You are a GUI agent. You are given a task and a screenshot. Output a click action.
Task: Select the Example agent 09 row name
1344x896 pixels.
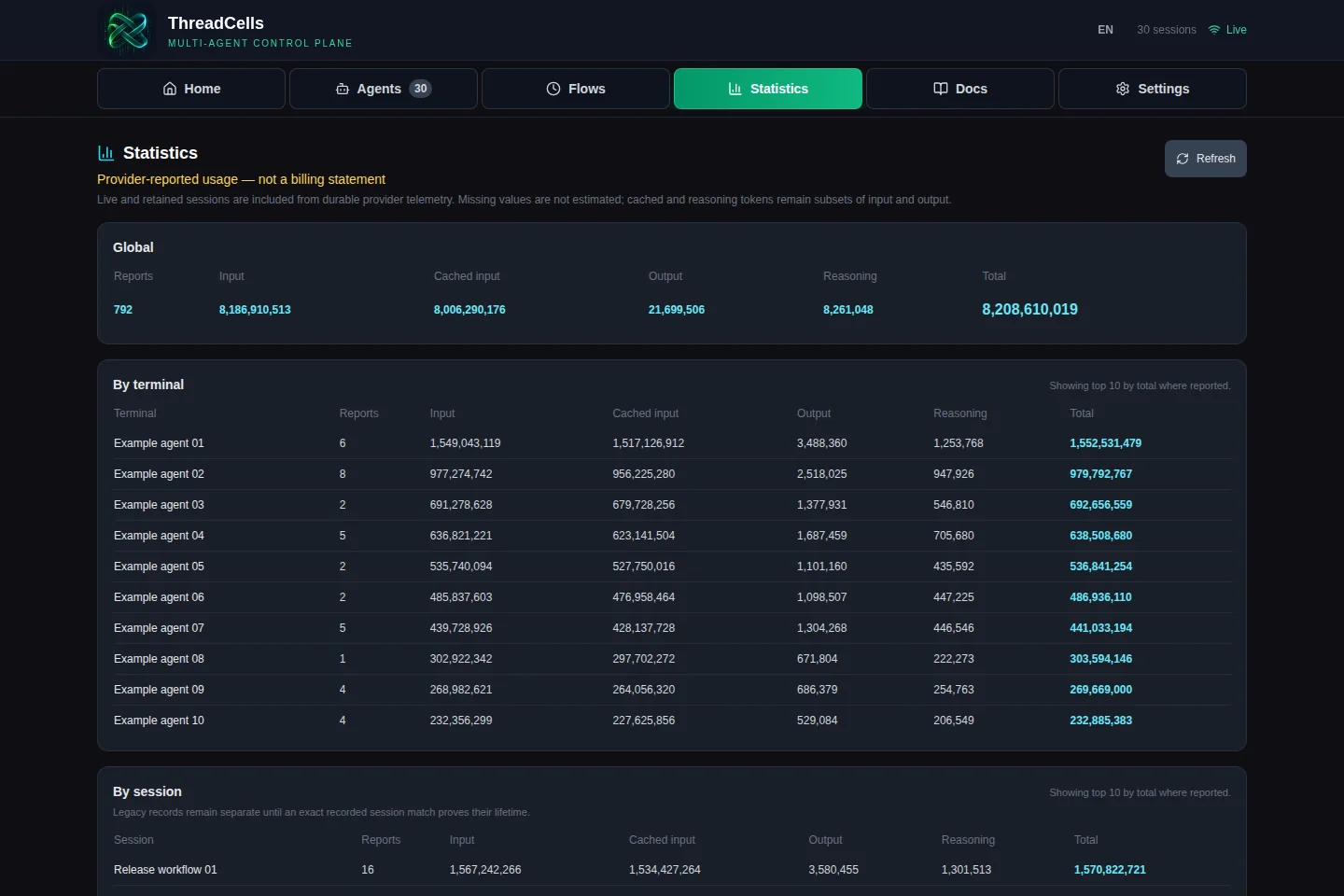coord(159,690)
